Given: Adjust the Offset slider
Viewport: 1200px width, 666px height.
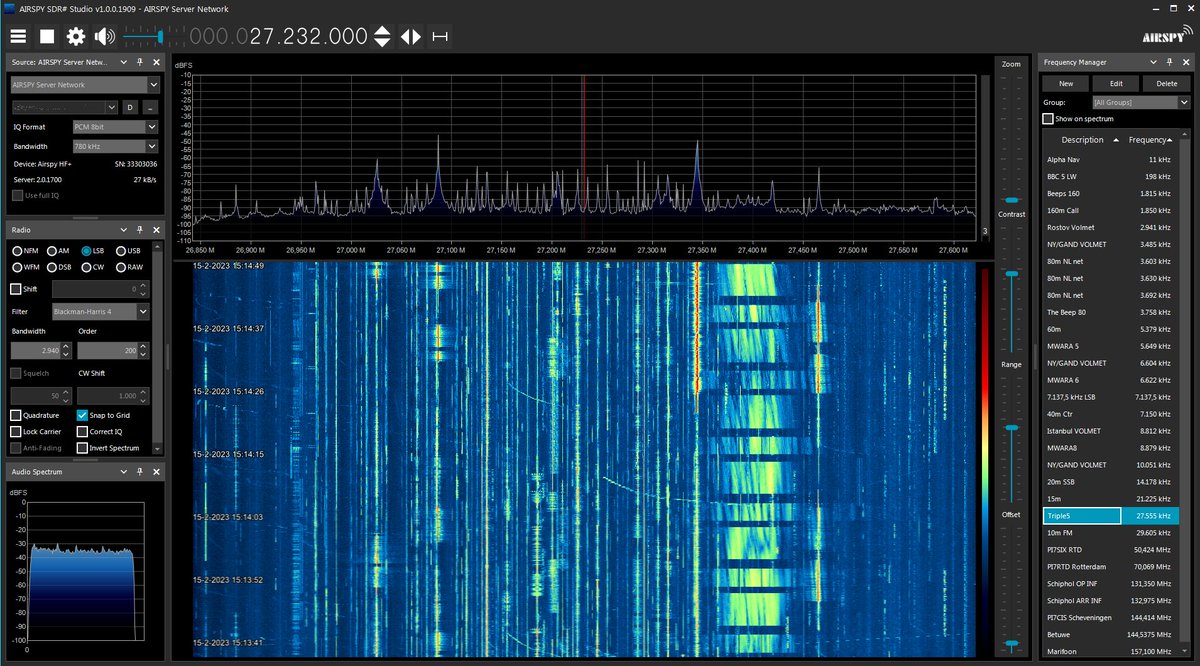Looking at the screenshot, I should [x=1011, y=642].
